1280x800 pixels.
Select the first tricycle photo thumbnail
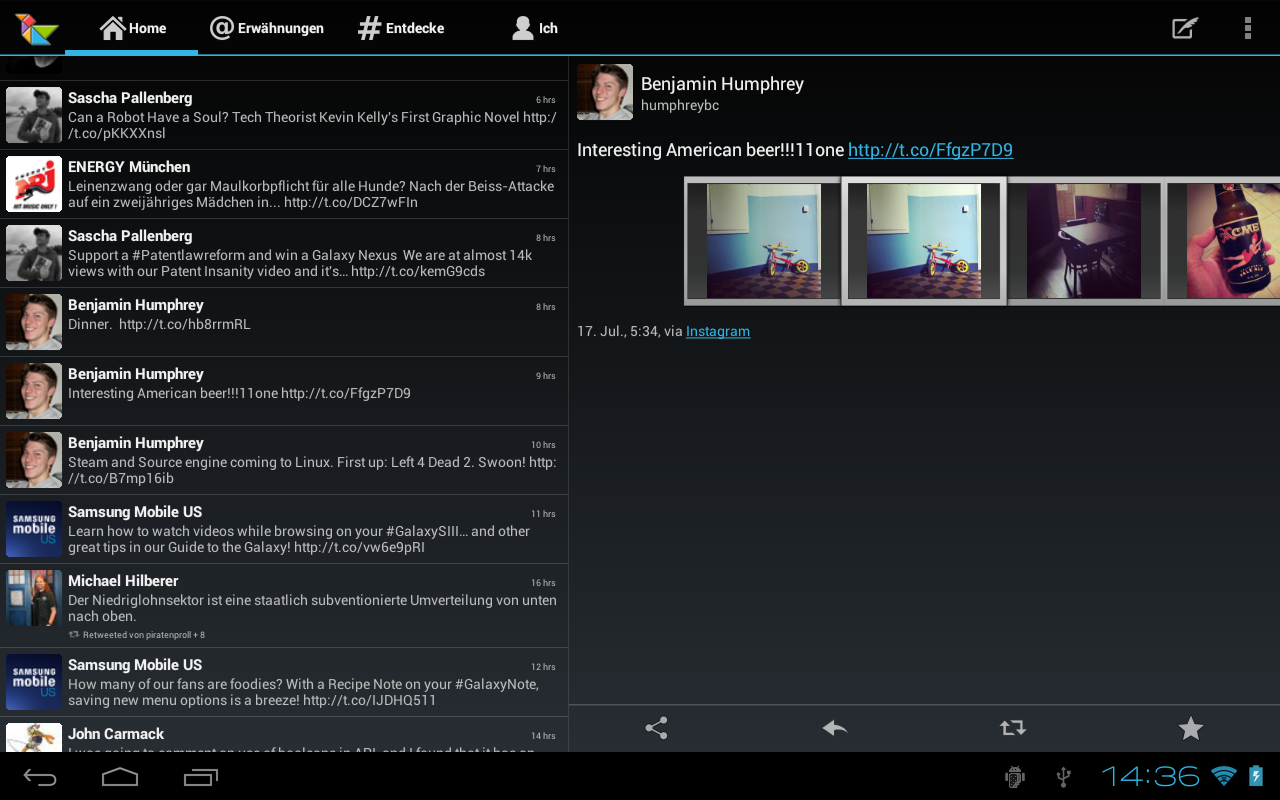[x=764, y=241]
